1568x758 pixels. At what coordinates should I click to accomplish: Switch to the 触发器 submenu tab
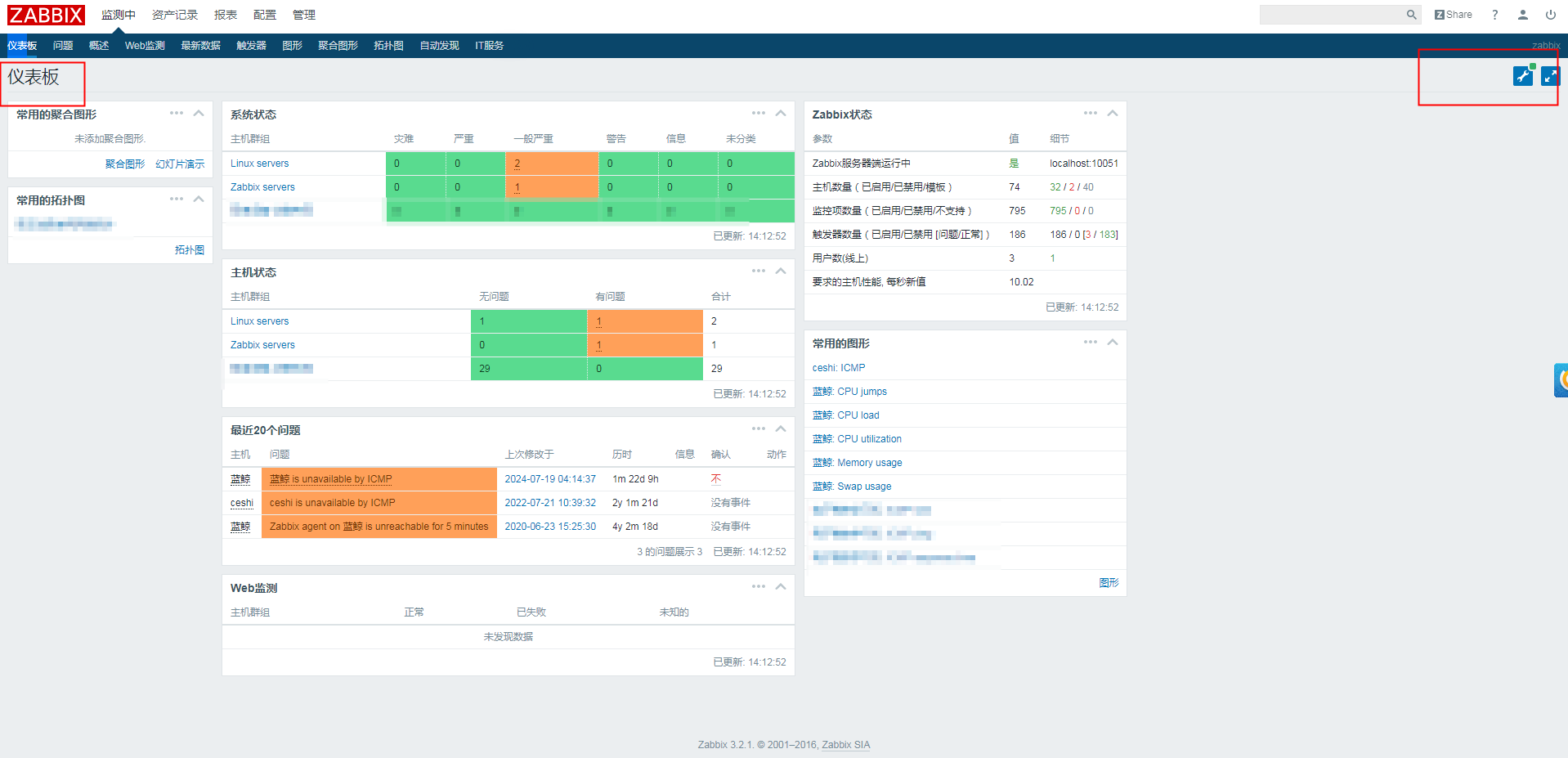252,46
